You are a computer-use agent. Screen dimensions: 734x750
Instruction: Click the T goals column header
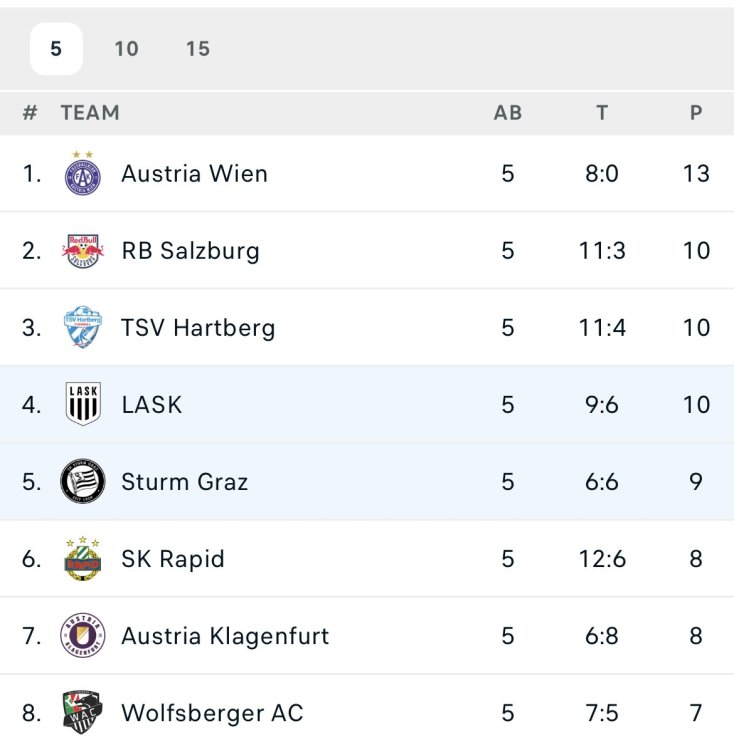tap(602, 113)
